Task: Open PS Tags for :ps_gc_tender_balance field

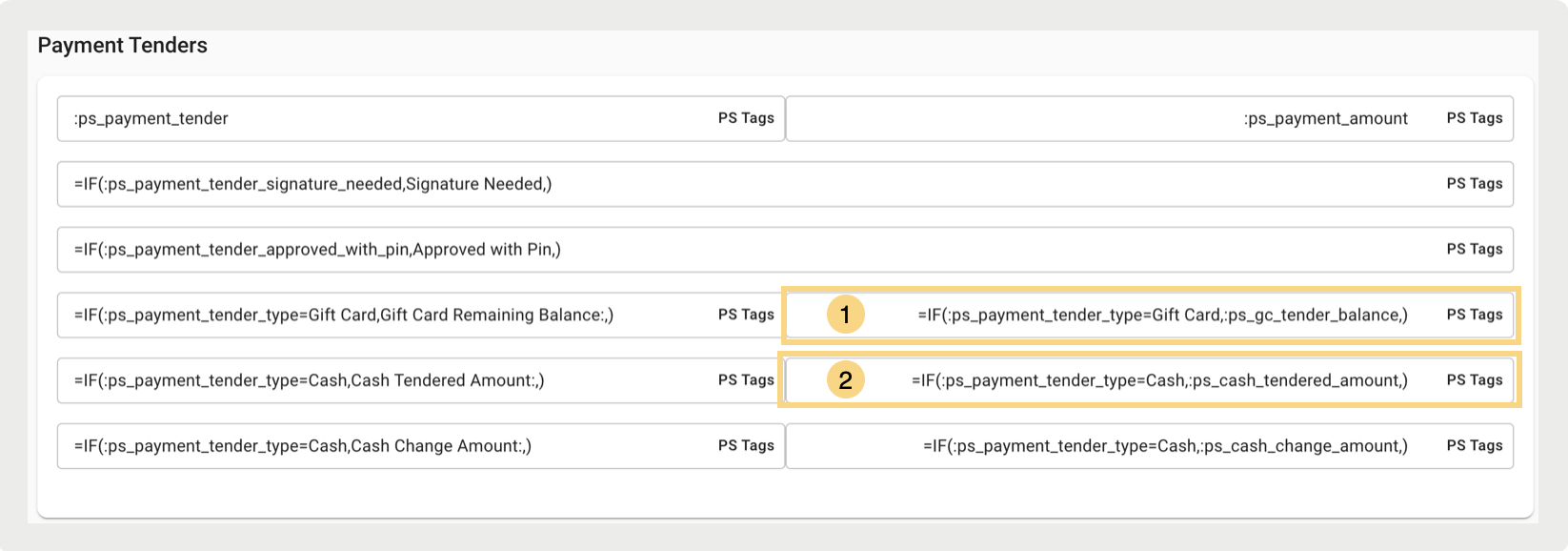Action: (x=1475, y=315)
